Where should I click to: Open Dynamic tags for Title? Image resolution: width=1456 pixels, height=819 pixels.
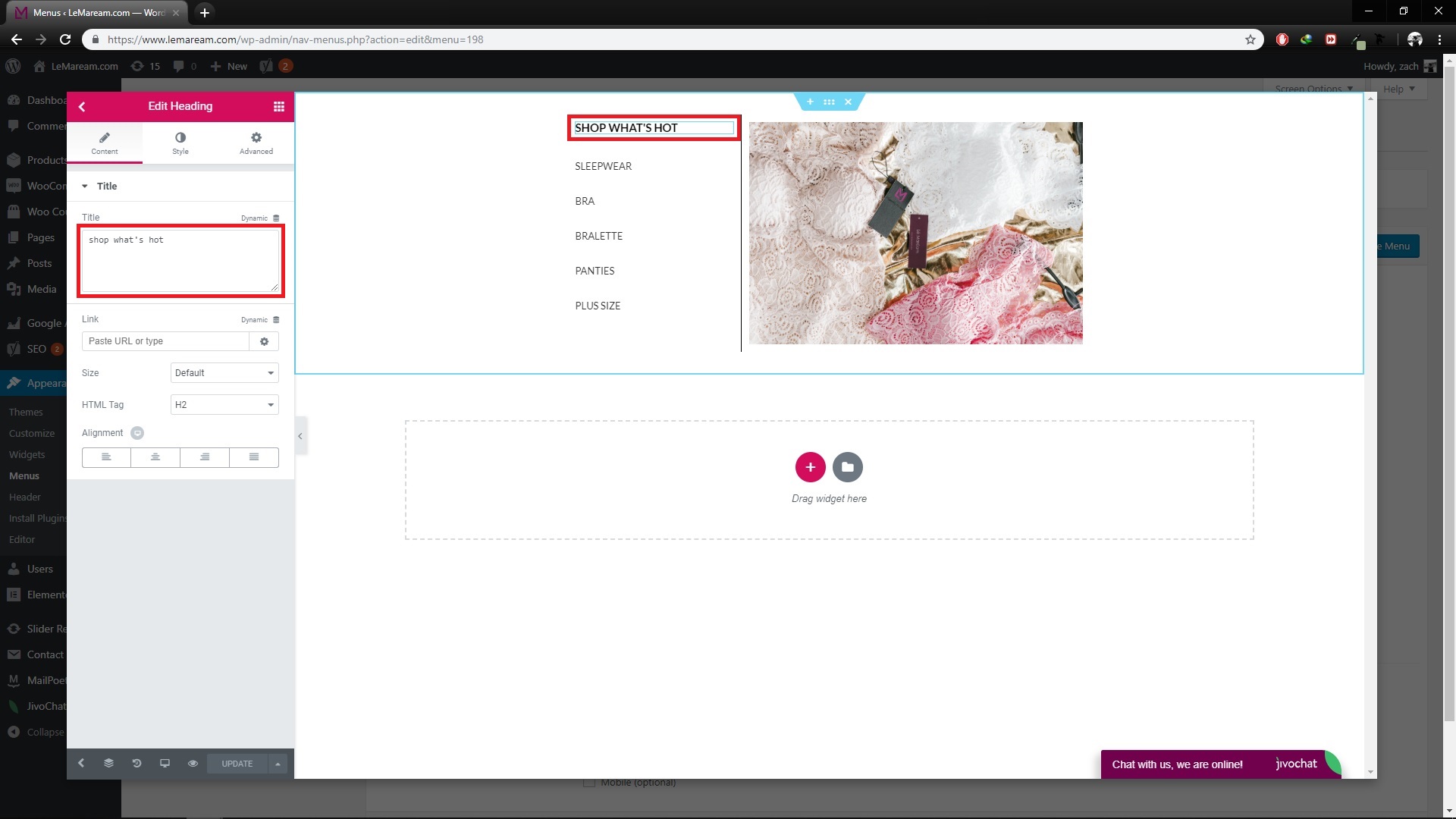pos(260,218)
